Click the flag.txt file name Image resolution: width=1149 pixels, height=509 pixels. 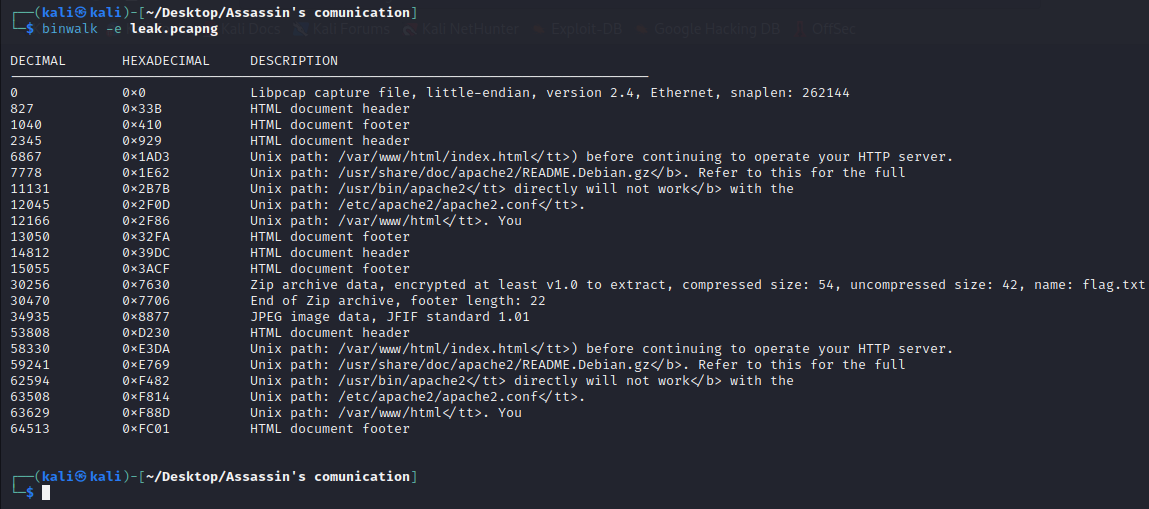click(1113, 285)
